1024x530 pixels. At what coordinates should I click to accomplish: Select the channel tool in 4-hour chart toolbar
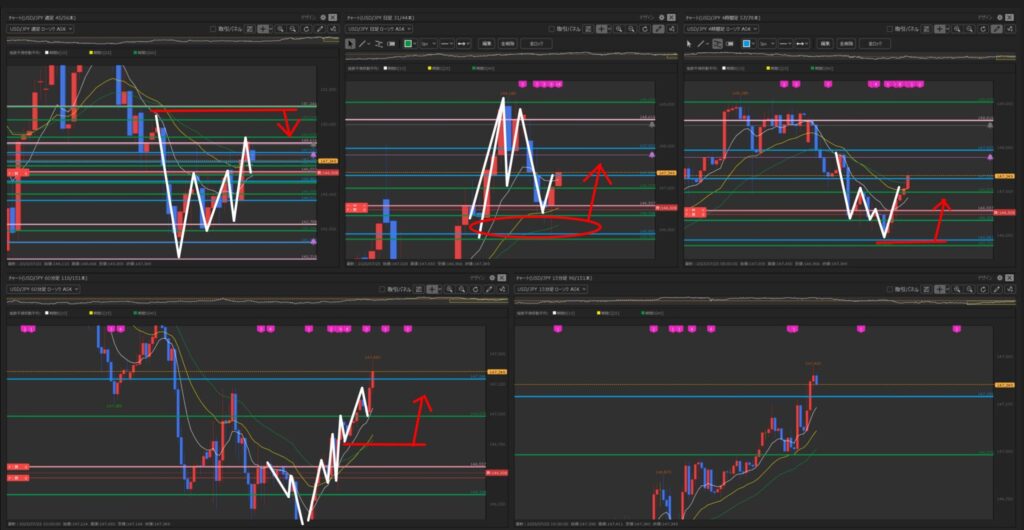[717, 43]
